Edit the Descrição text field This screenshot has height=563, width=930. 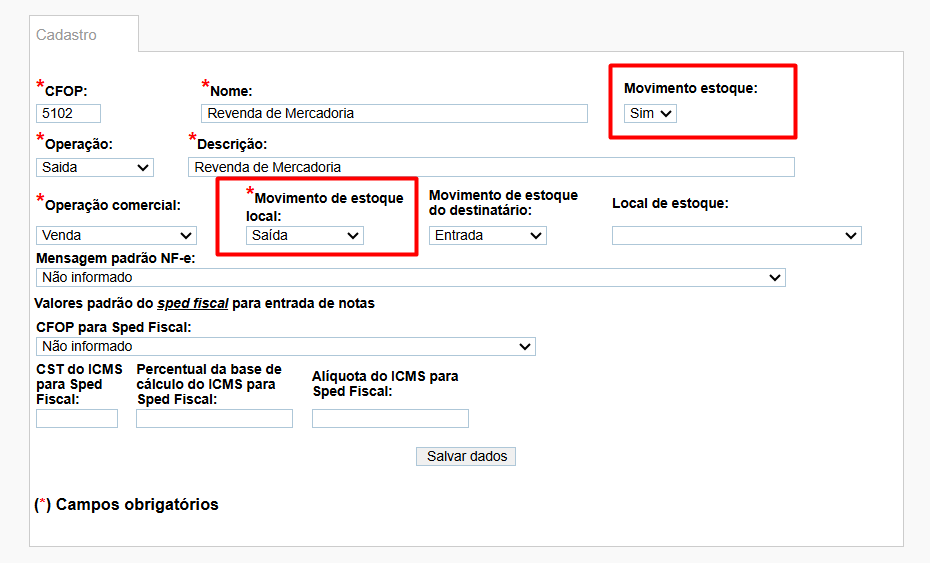click(491, 167)
